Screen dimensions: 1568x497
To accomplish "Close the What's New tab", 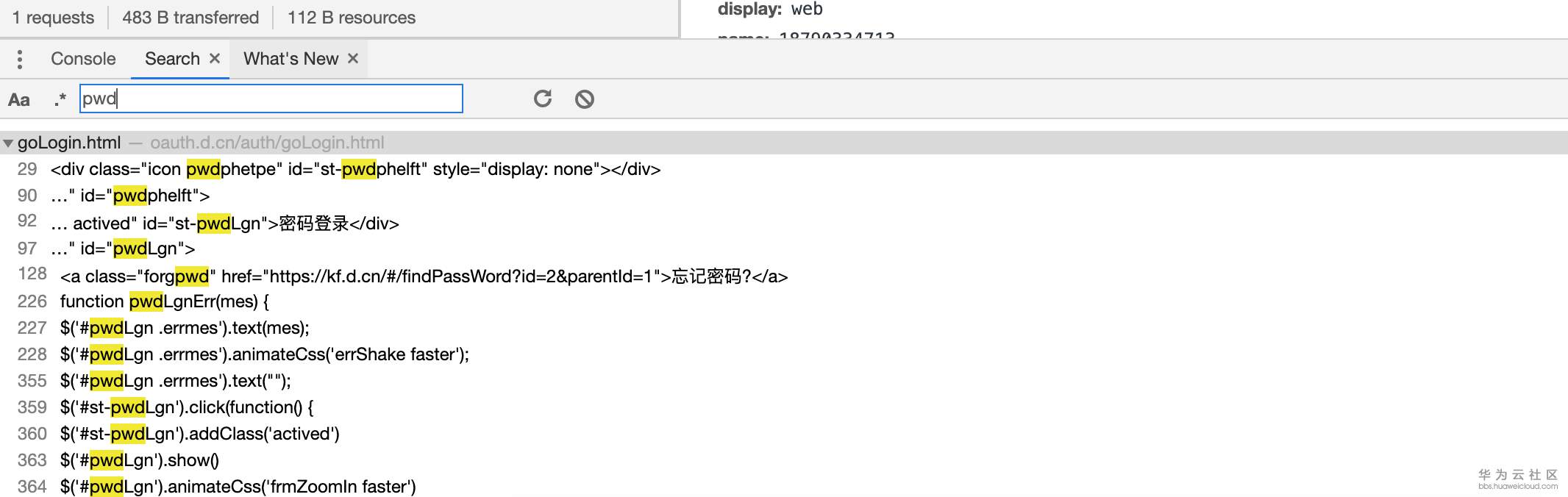I will [x=353, y=58].
